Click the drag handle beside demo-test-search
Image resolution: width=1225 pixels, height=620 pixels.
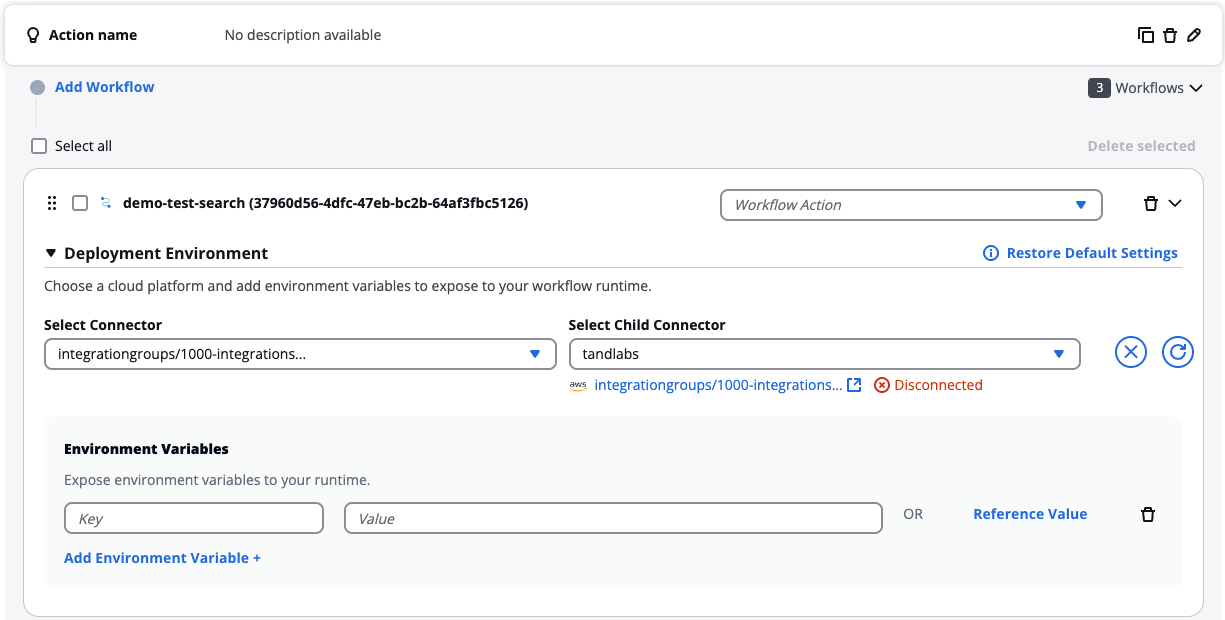51,203
